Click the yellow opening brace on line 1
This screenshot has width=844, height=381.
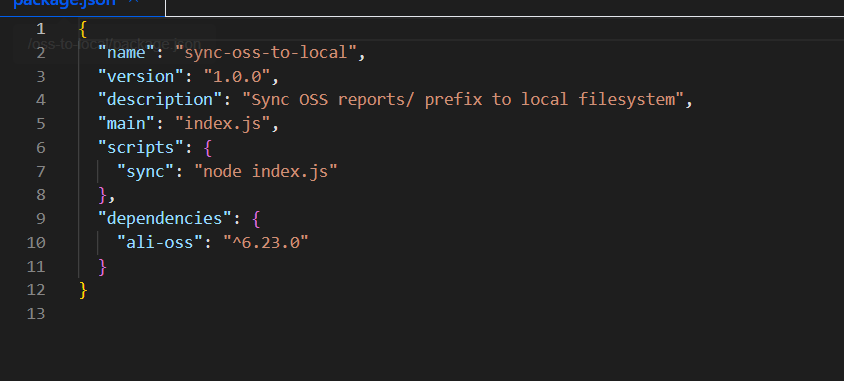point(83,29)
